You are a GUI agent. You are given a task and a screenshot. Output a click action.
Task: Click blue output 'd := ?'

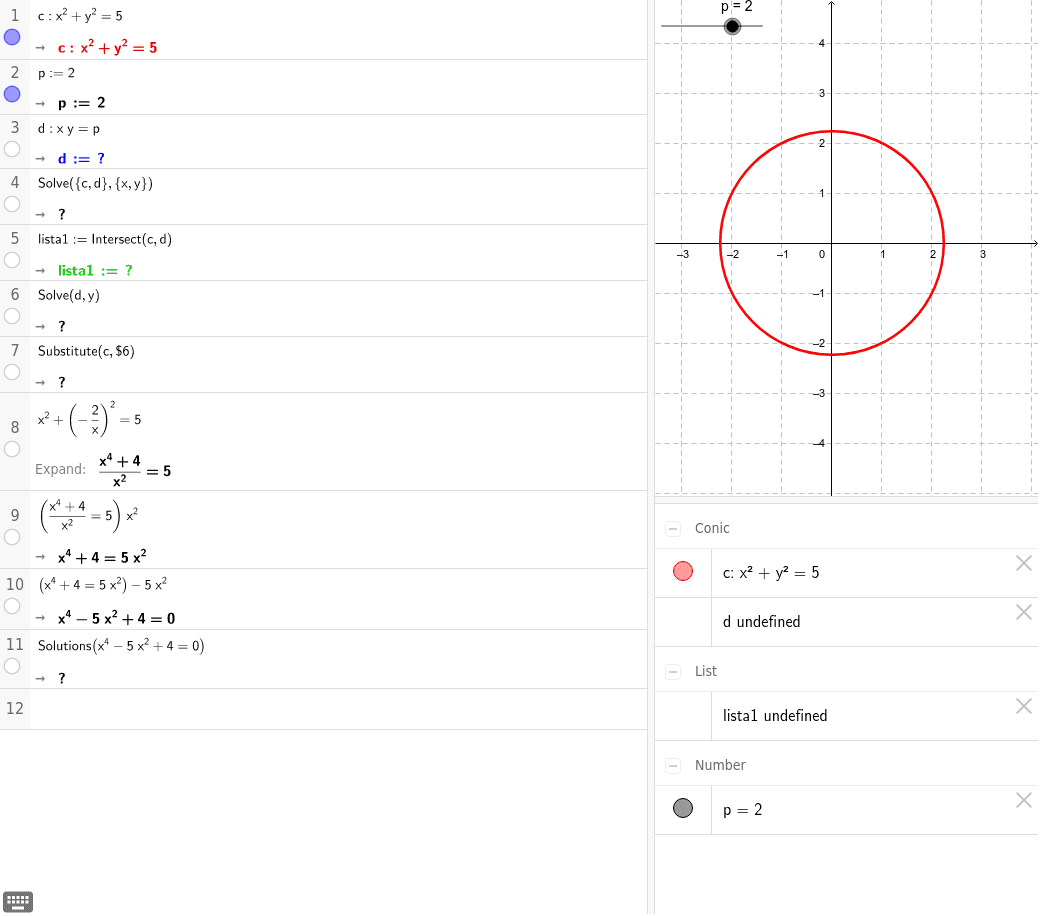click(x=82, y=159)
